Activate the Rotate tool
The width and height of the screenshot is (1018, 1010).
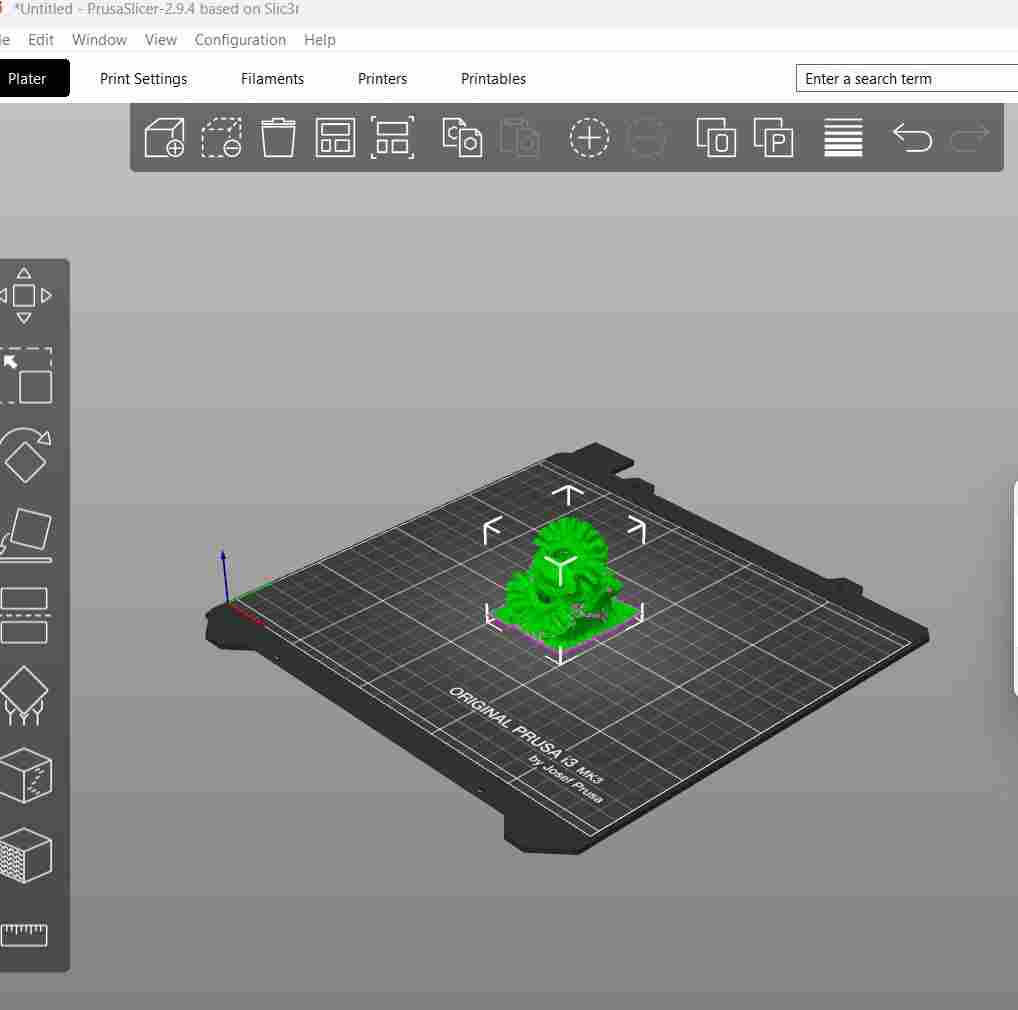(26, 455)
